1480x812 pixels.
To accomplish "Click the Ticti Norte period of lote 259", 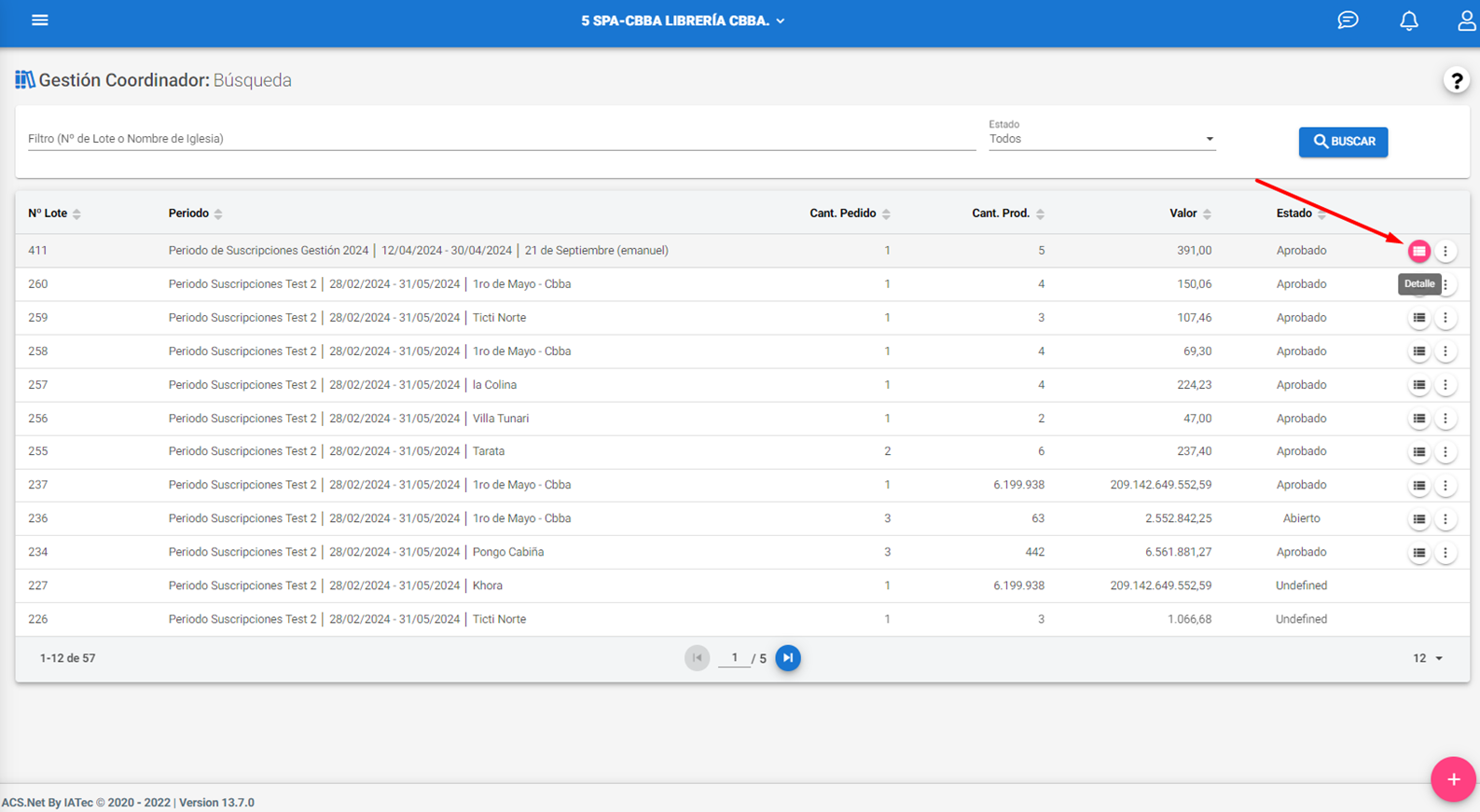I will click(499, 318).
